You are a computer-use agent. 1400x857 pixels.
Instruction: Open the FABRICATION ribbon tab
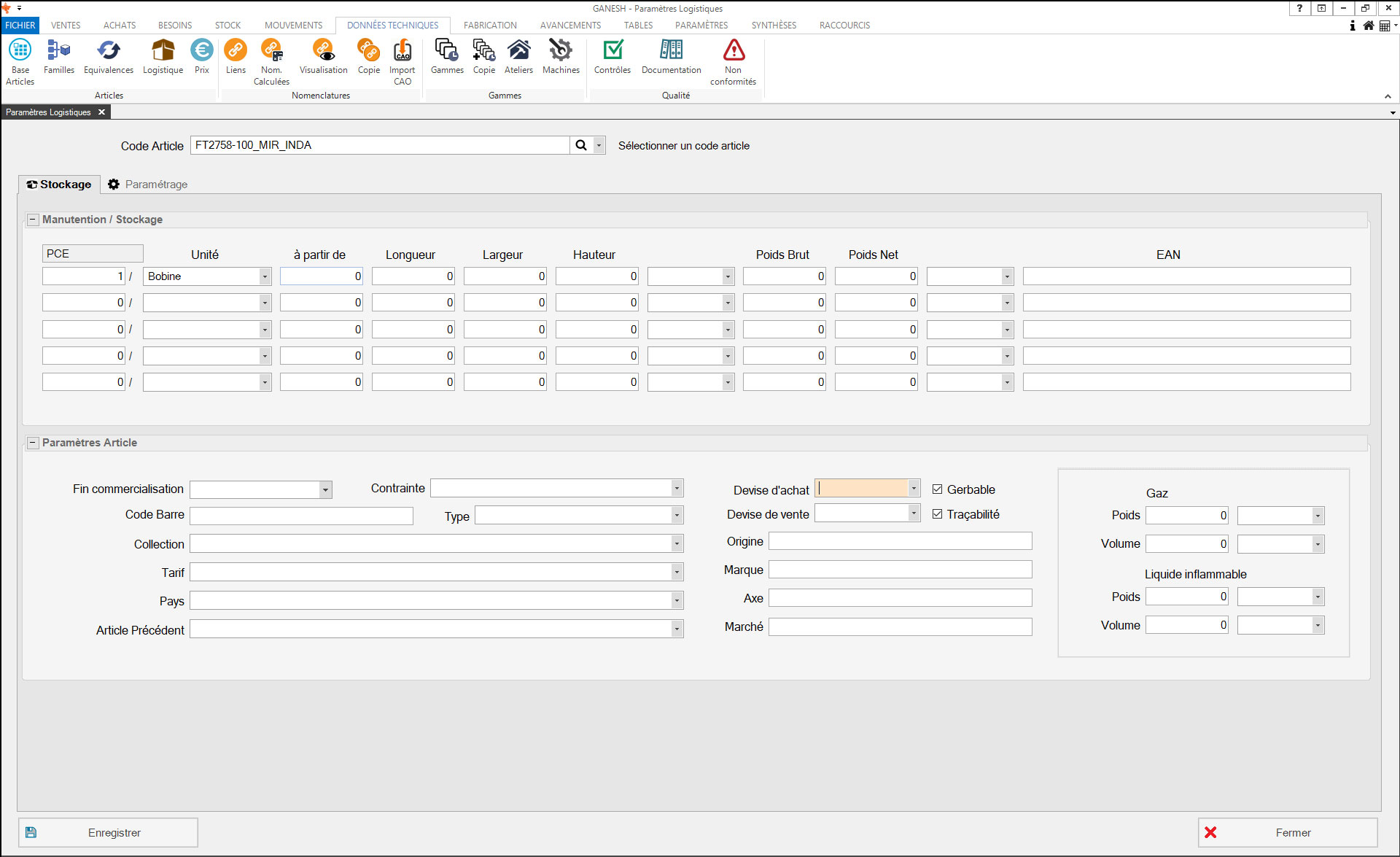(x=490, y=25)
